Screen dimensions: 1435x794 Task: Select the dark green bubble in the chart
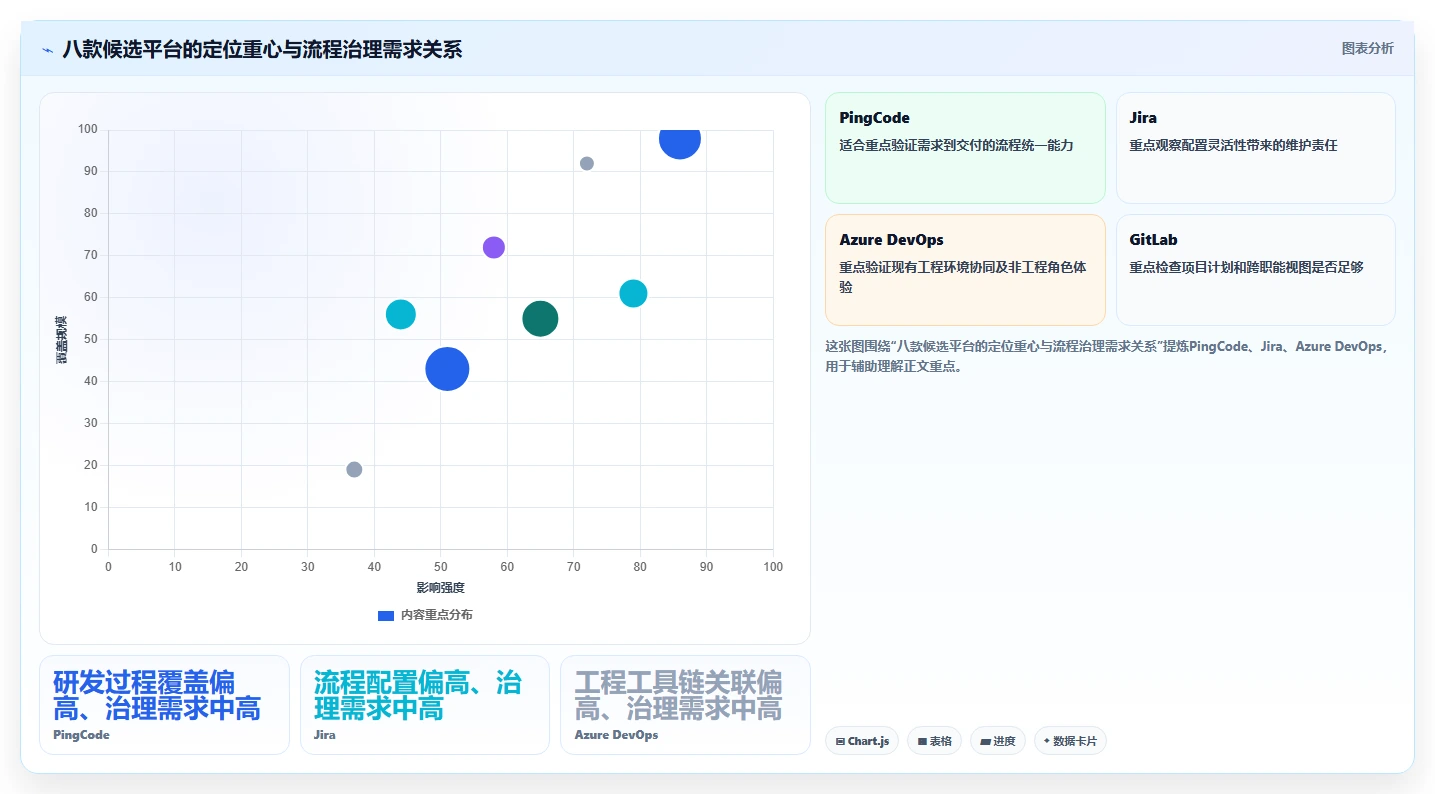pyautogui.click(x=540, y=319)
